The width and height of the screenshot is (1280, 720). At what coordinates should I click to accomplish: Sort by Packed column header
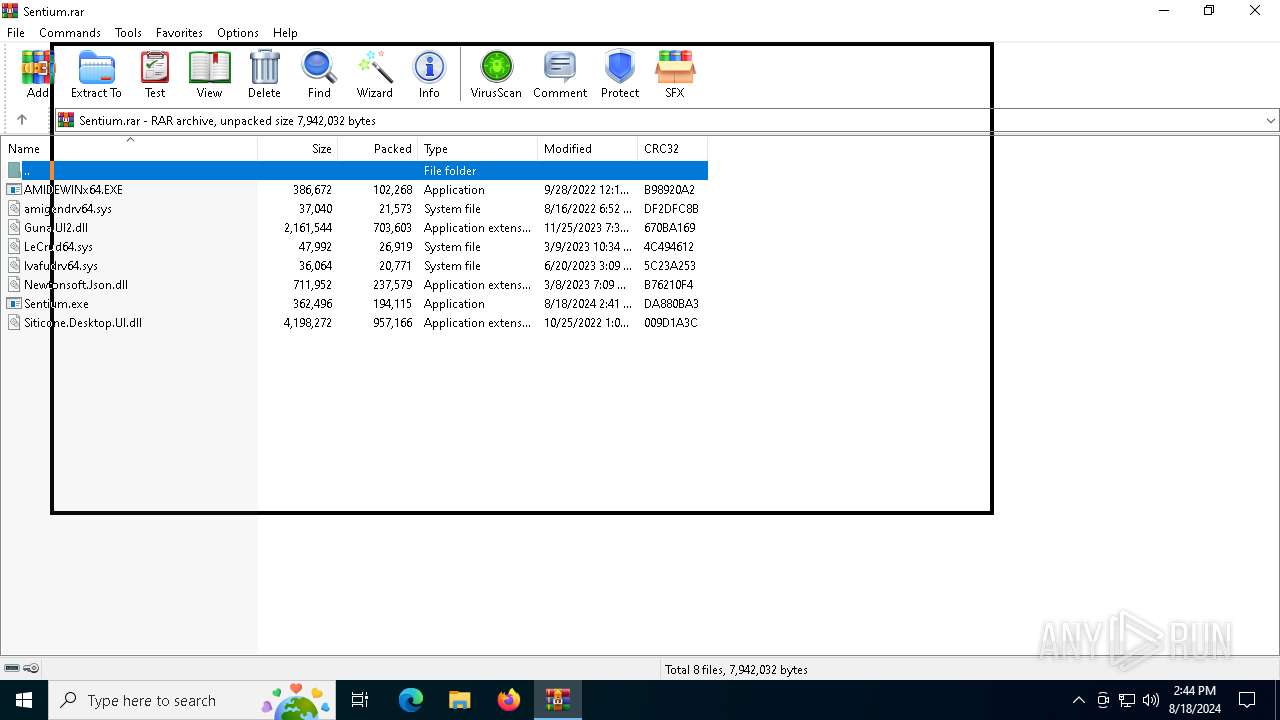(378, 148)
